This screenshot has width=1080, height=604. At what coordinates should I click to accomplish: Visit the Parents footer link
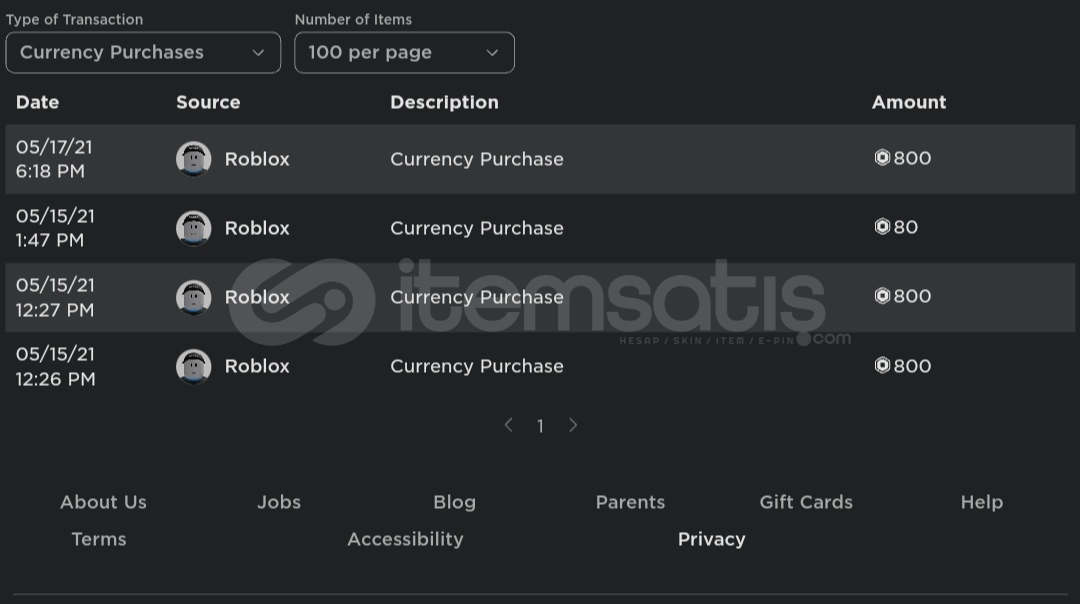(630, 502)
